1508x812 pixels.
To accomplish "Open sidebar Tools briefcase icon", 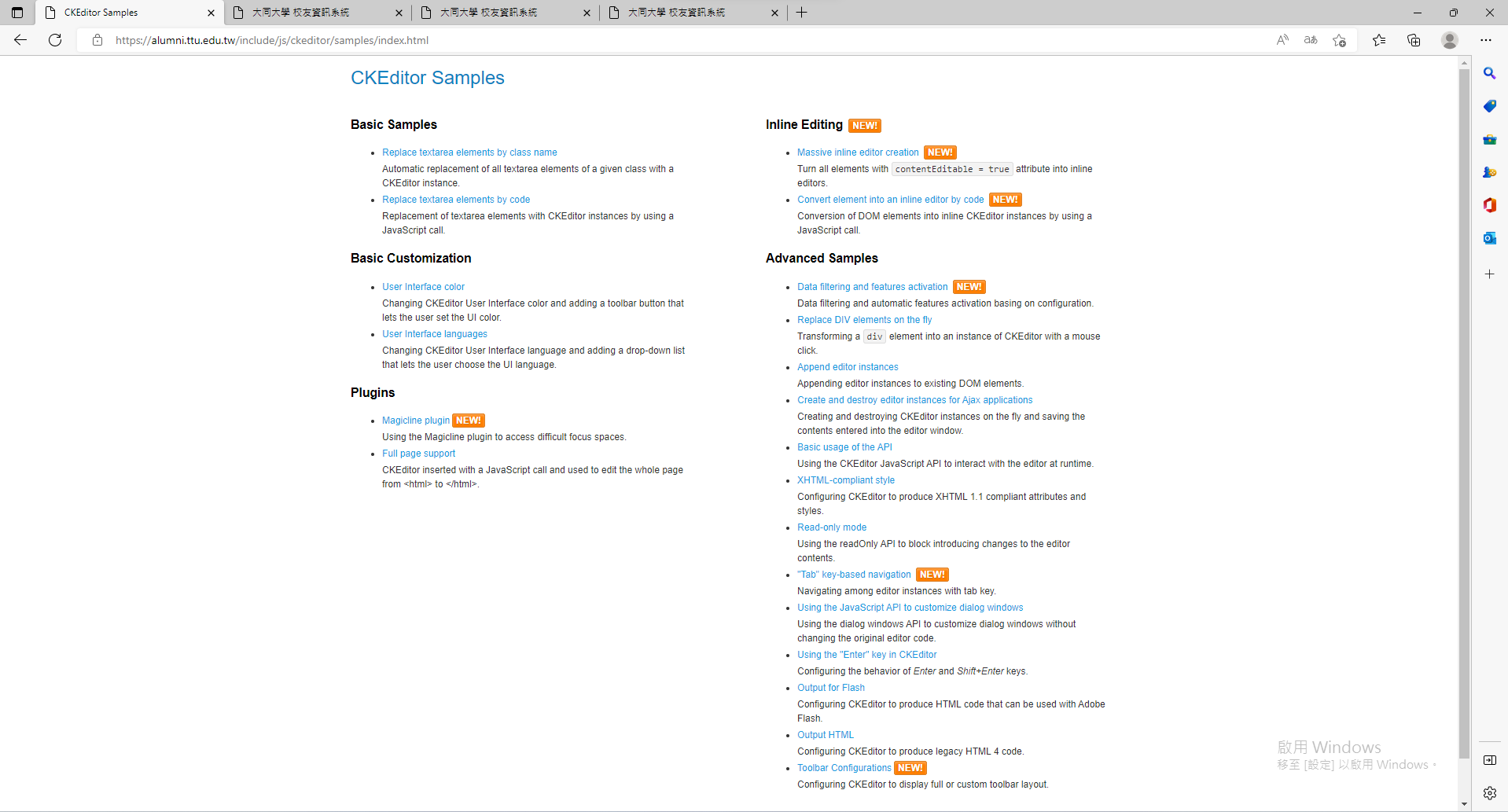I will [x=1490, y=139].
